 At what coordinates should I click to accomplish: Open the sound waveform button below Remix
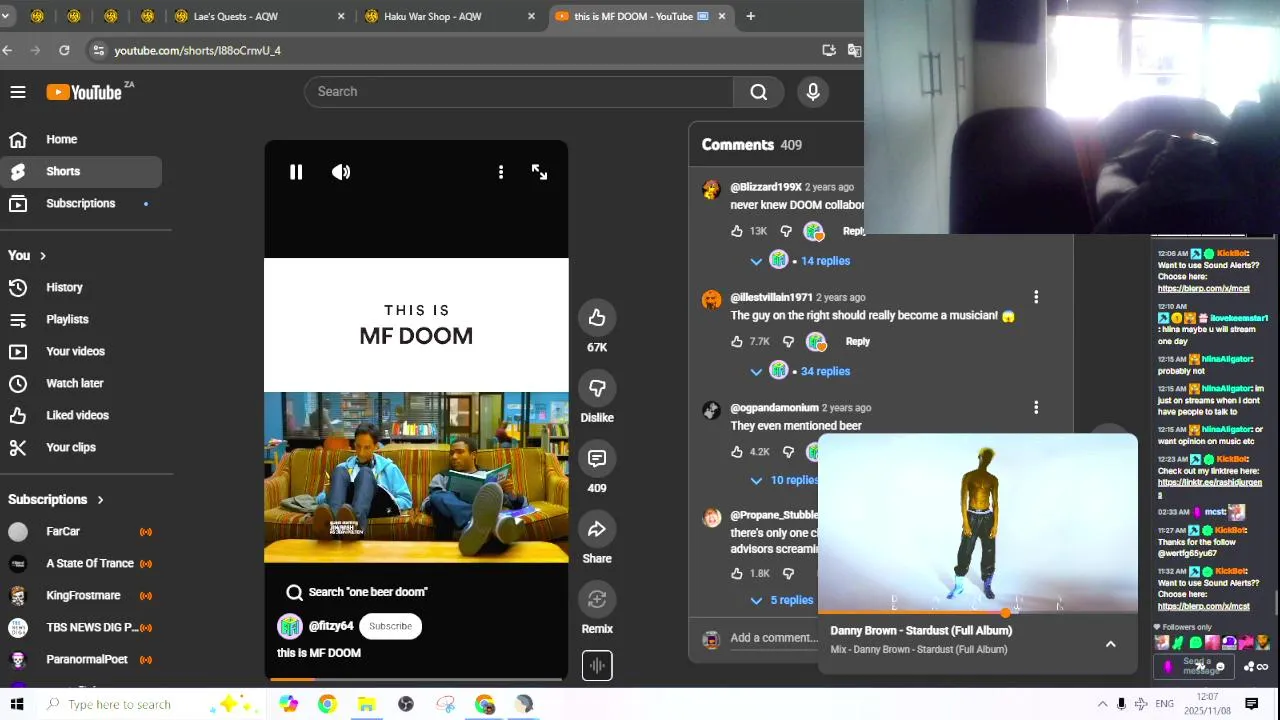pyautogui.click(x=597, y=665)
